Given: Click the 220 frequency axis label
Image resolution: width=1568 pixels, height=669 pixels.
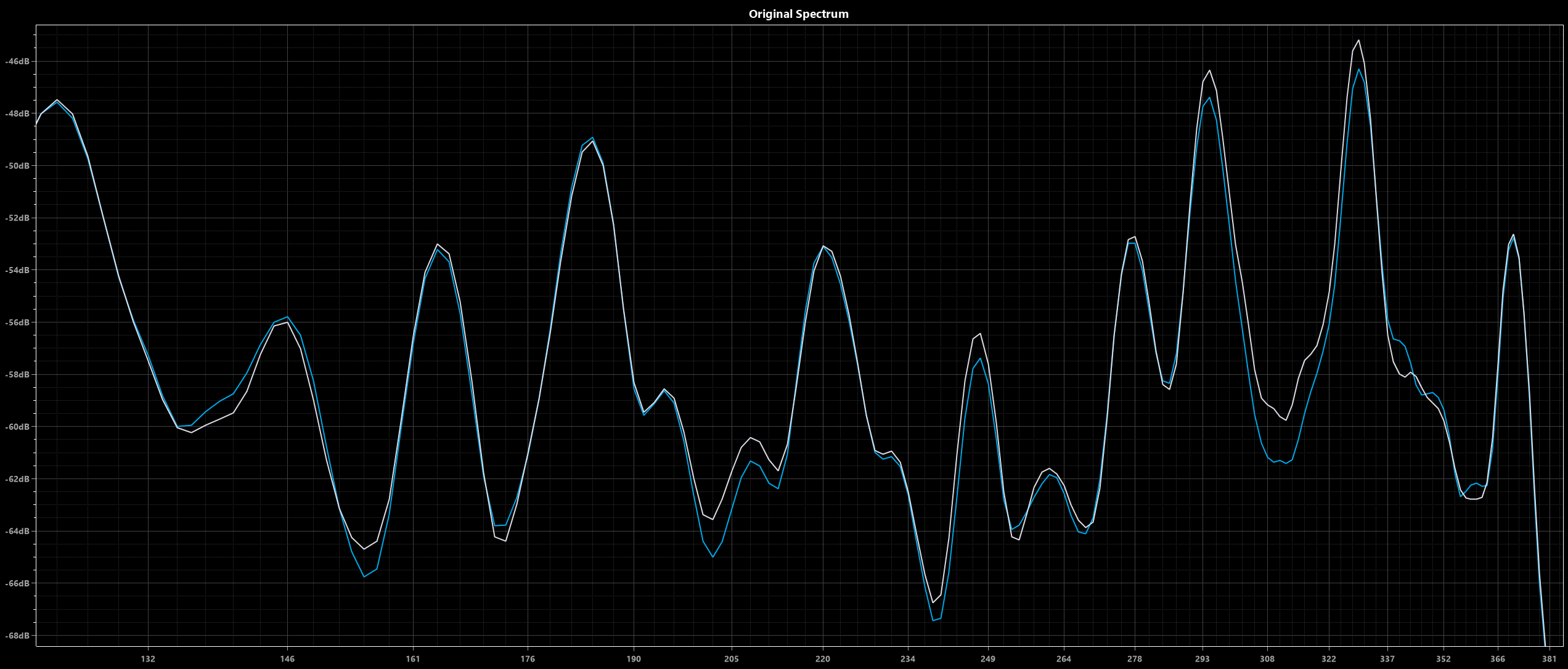Looking at the screenshot, I should [823, 659].
